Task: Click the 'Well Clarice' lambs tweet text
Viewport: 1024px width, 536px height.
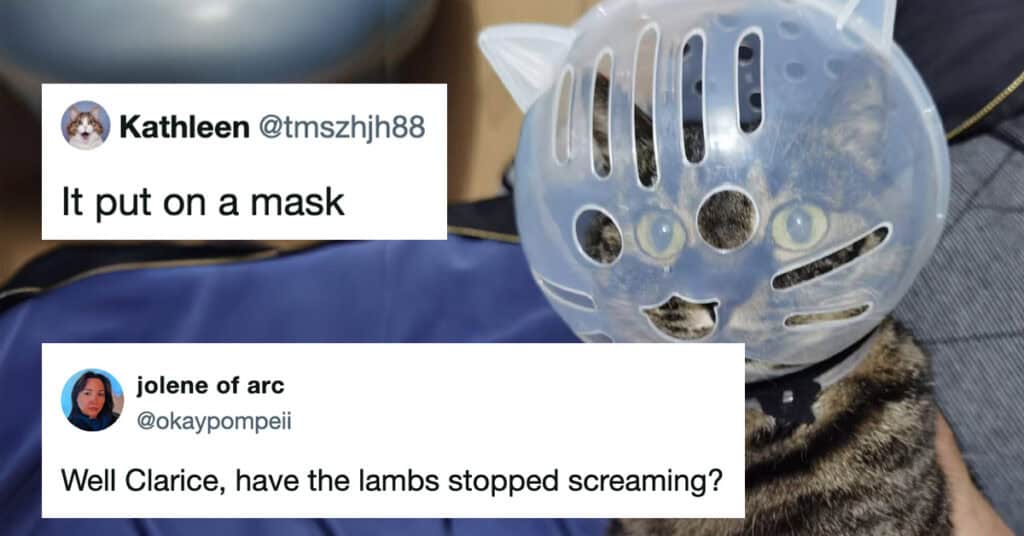Action: [x=392, y=481]
